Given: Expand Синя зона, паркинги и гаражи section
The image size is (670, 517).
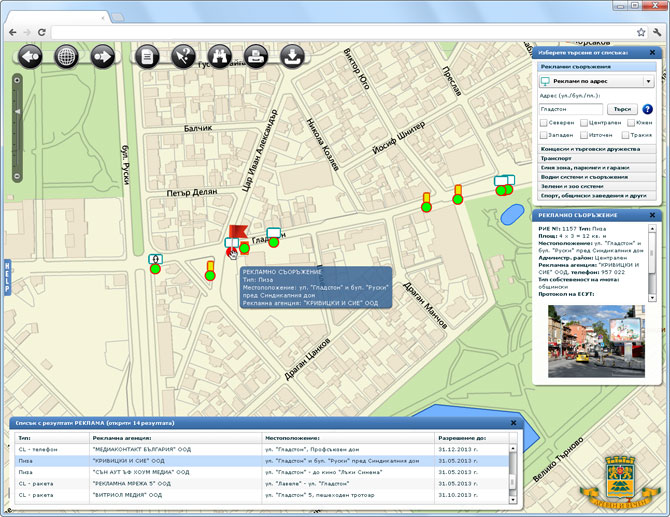Looking at the screenshot, I should 597,168.
